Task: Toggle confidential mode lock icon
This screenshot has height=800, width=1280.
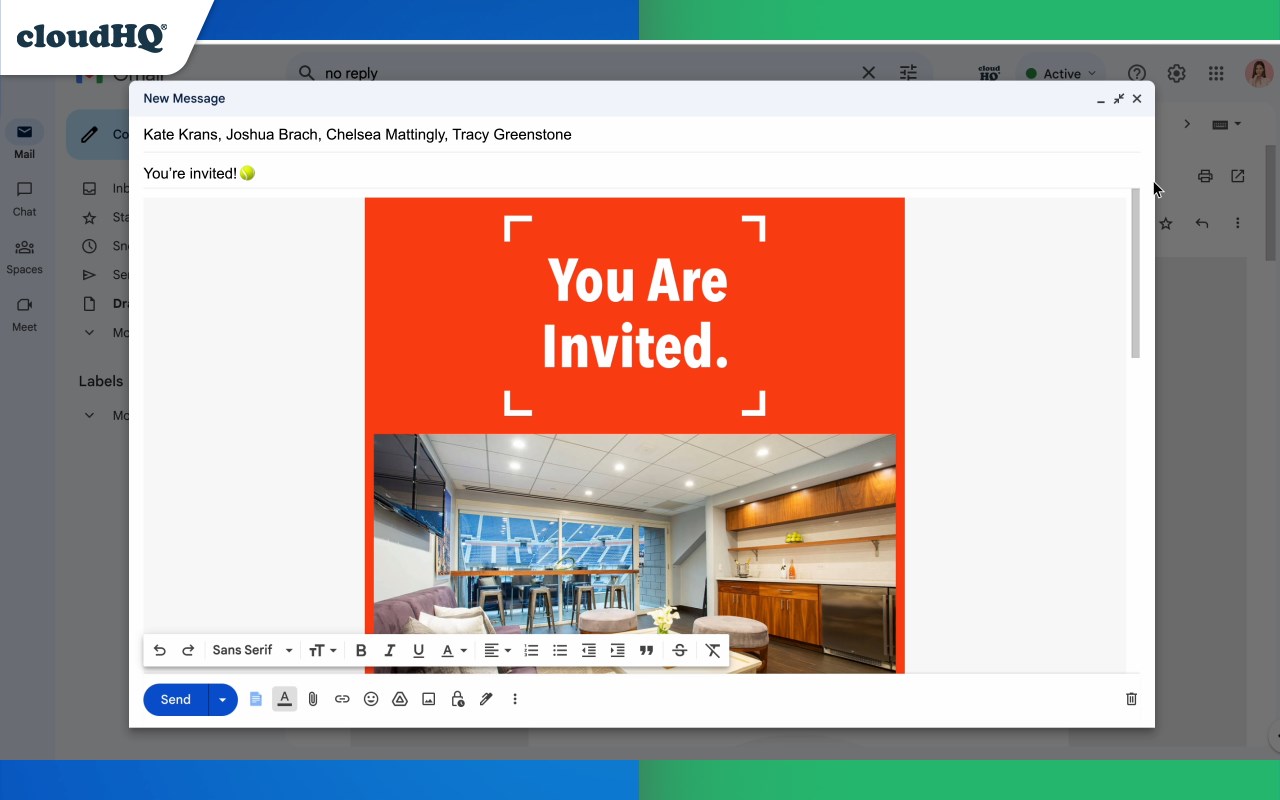Action: pyautogui.click(x=458, y=699)
